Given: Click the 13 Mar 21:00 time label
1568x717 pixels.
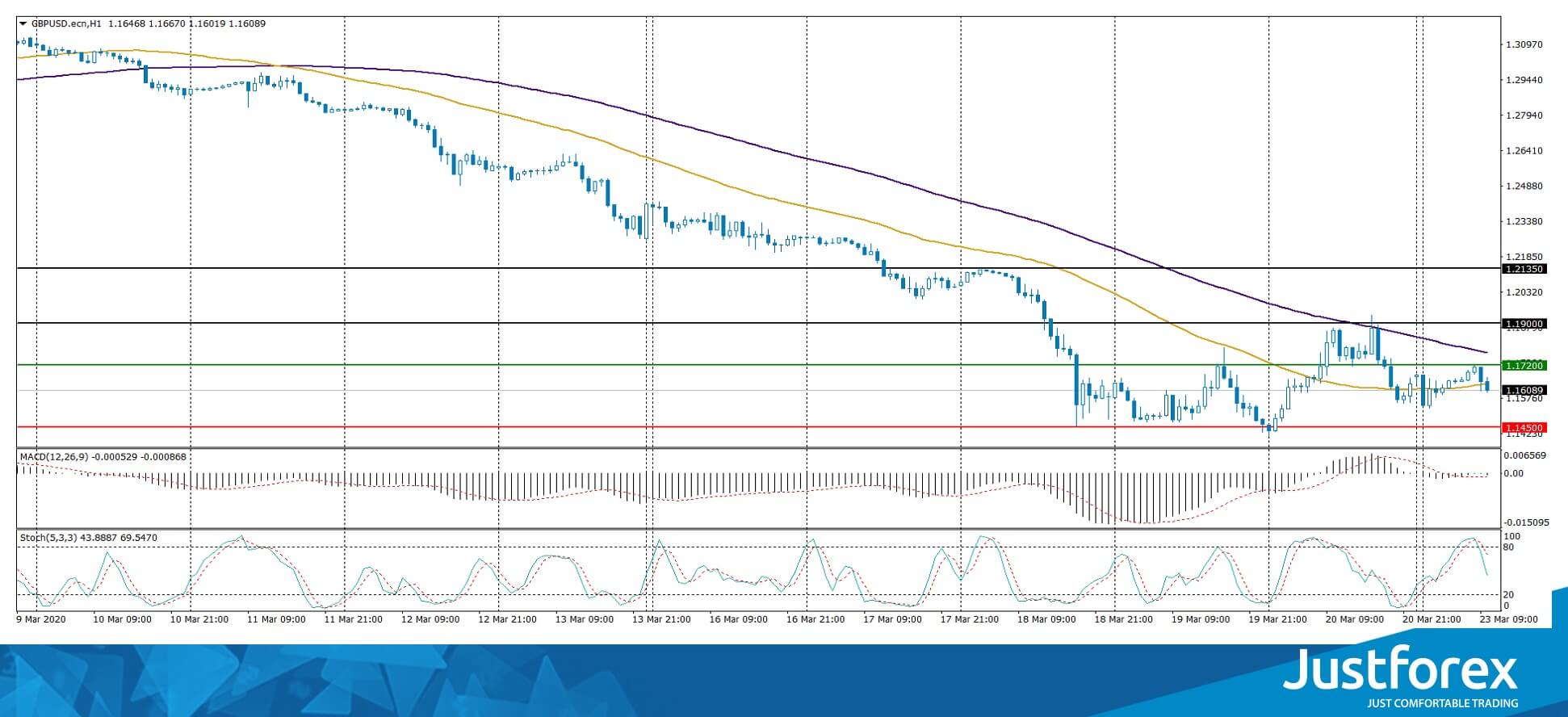Looking at the screenshot, I should (662, 619).
